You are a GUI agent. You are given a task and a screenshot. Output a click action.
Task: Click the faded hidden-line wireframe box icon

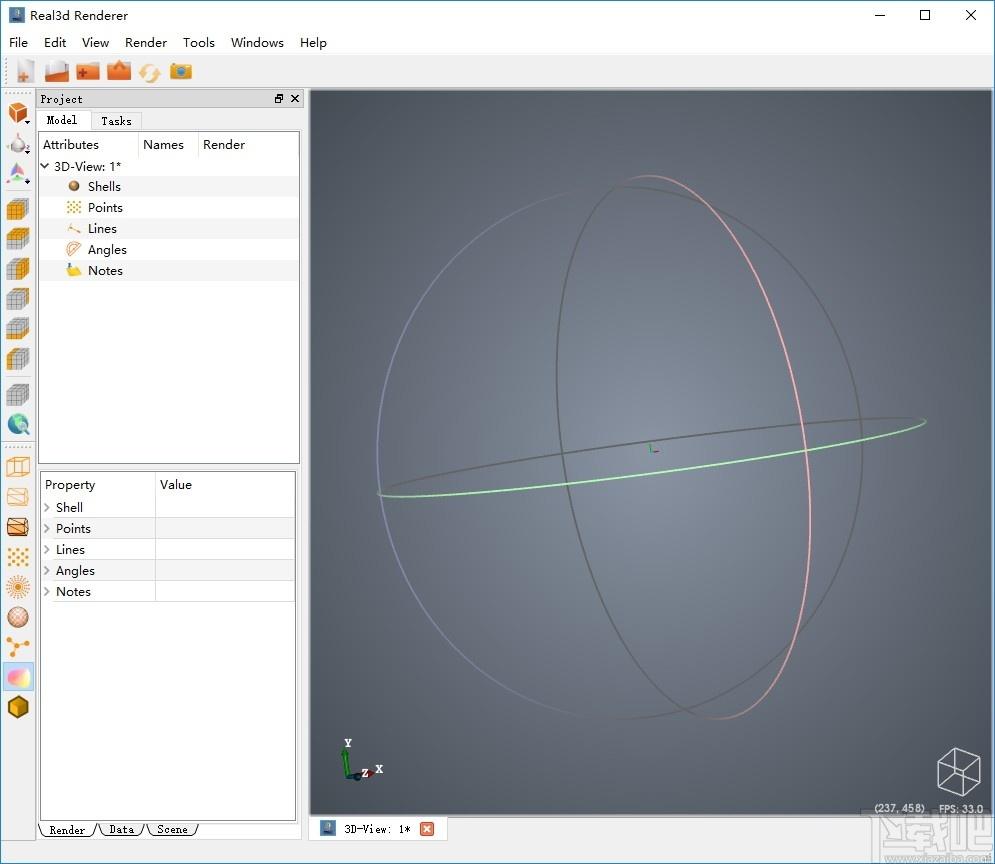[x=18, y=497]
